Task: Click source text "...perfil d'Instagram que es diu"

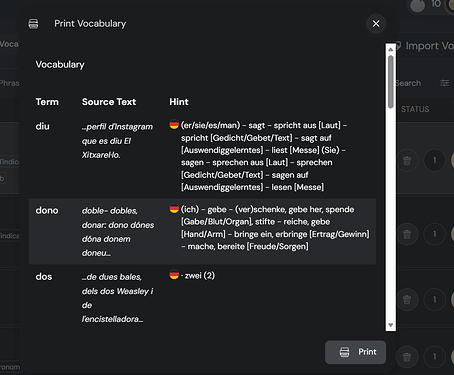Action: [x=117, y=141]
